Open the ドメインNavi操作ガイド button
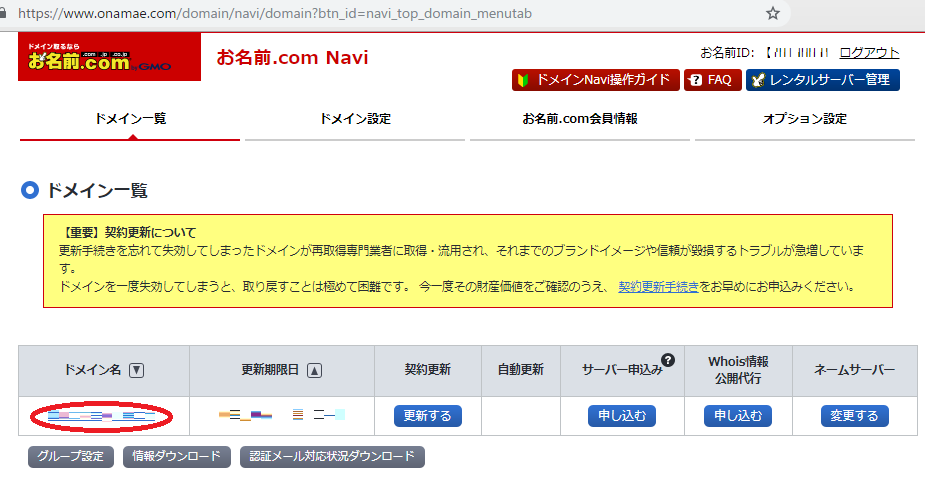929x490 pixels. (x=595, y=80)
